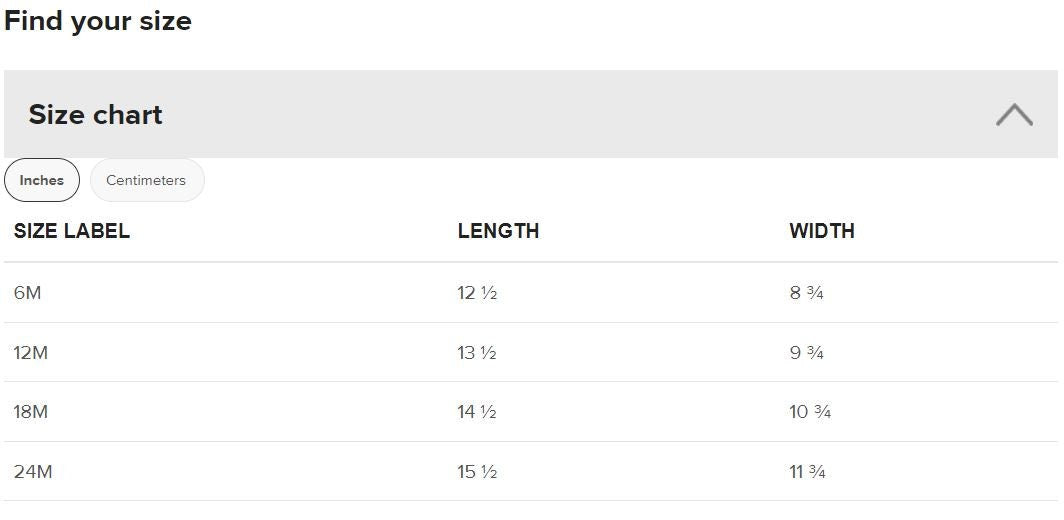The width and height of the screenshot is (1064, 520).
Task: Select the 18M size label
Action: point(31,412)
